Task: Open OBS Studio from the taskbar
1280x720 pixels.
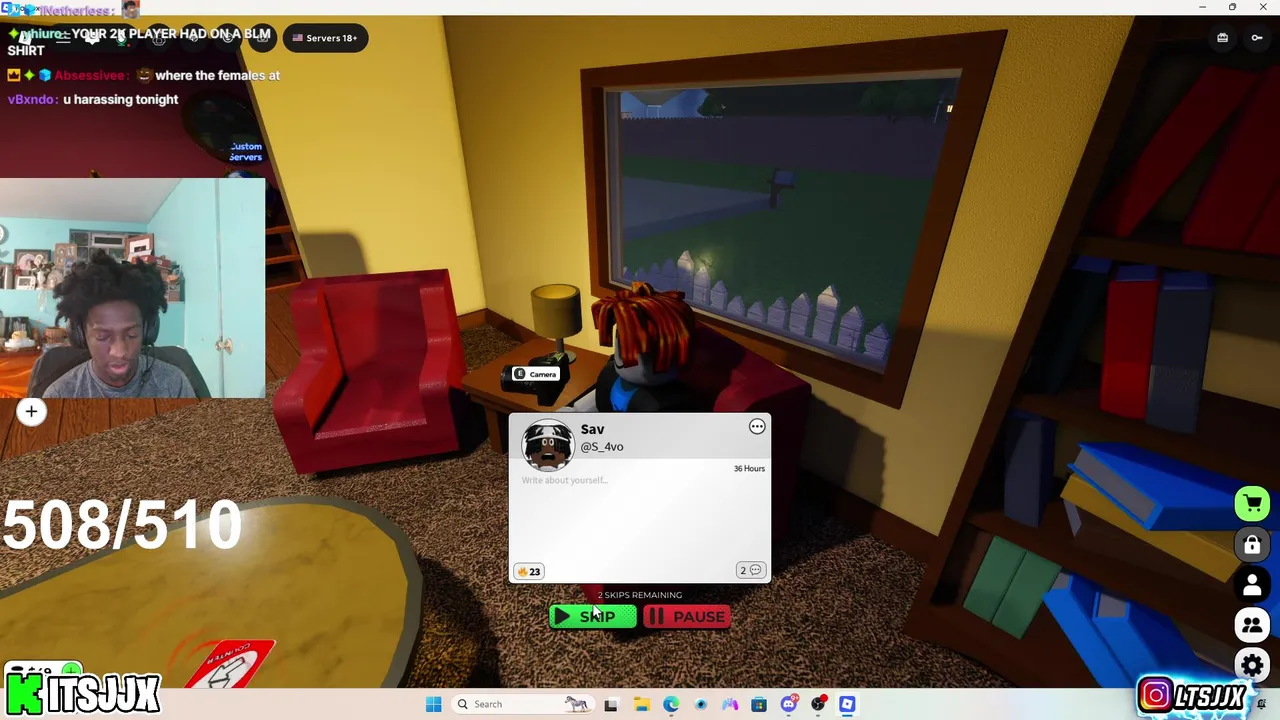Action: point(818,704)
